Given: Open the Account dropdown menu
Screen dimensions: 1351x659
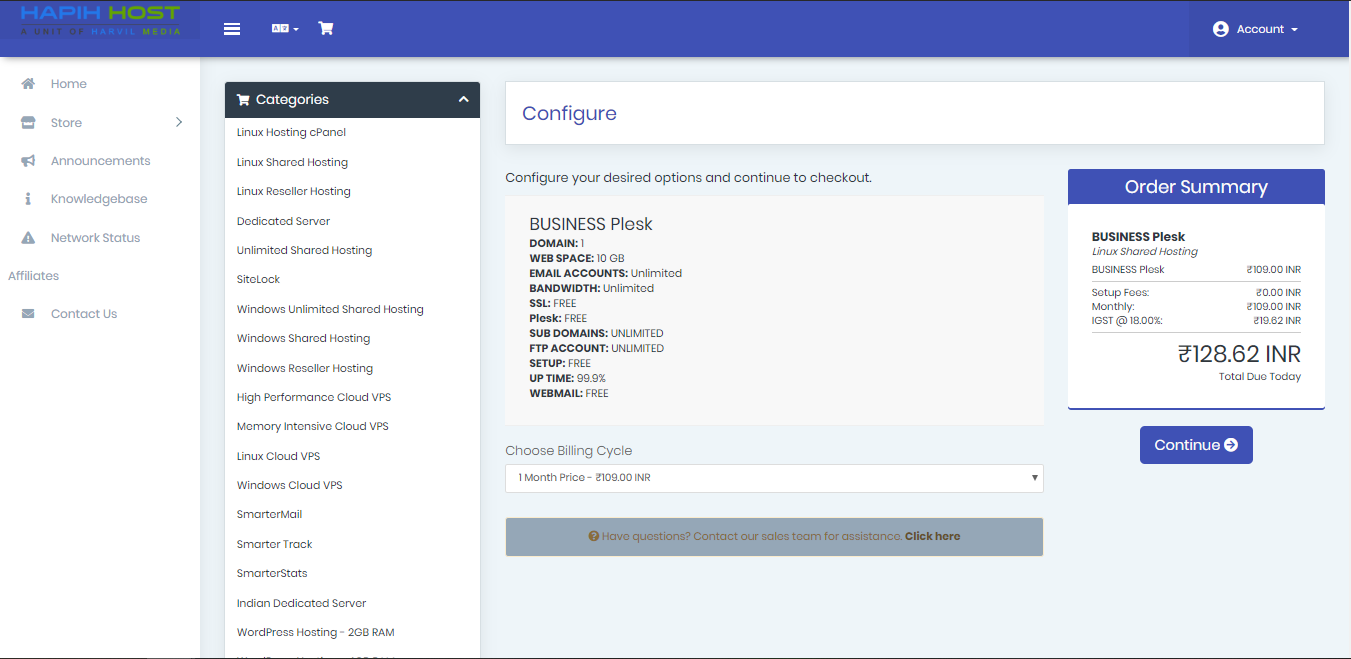Looking at the screenshot, I should pyautogui.click(x=1255, y=29).
